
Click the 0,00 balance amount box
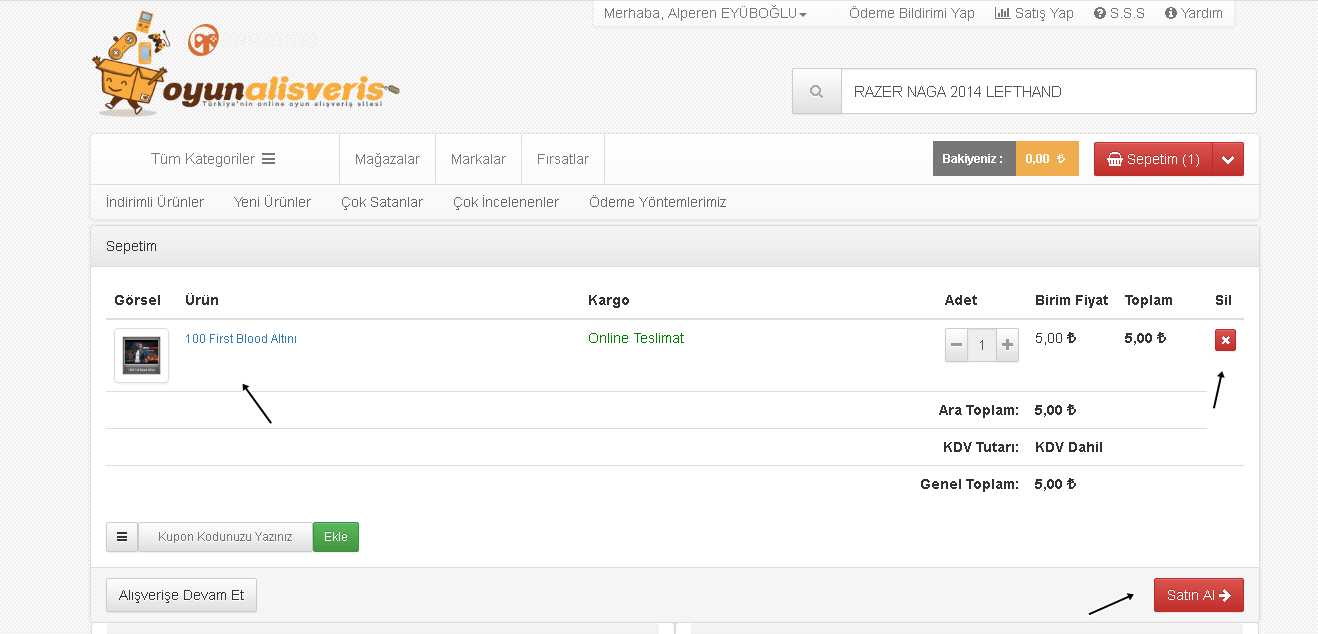click(1047, 159)
